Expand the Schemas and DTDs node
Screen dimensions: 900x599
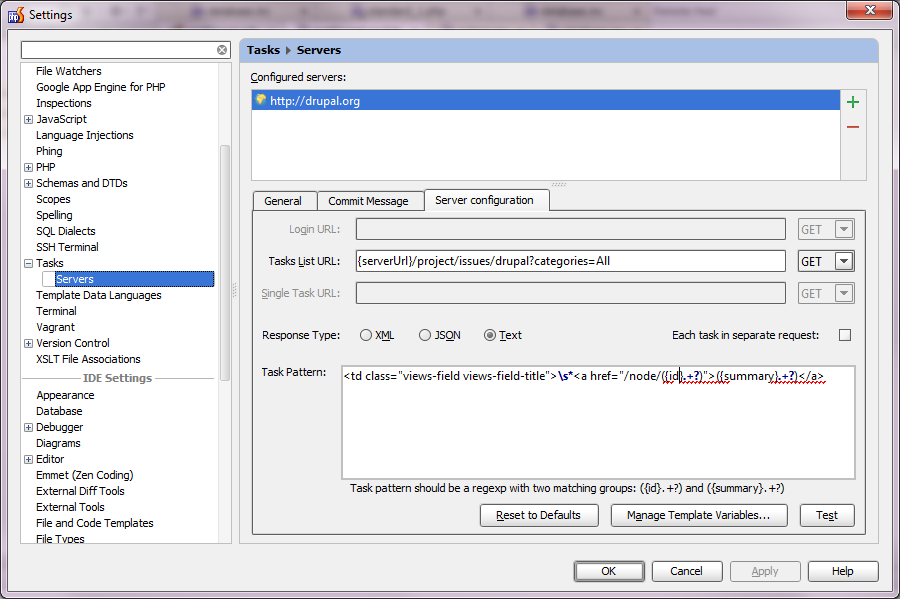coord(28,184)
